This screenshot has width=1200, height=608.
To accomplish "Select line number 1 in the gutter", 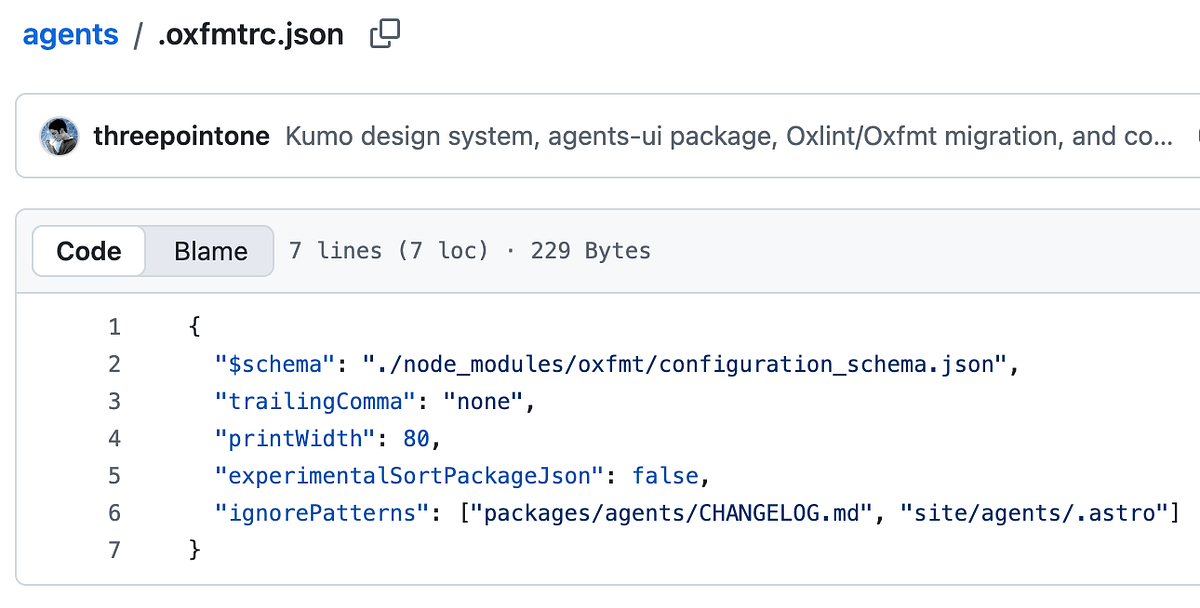I will (114, 326).
